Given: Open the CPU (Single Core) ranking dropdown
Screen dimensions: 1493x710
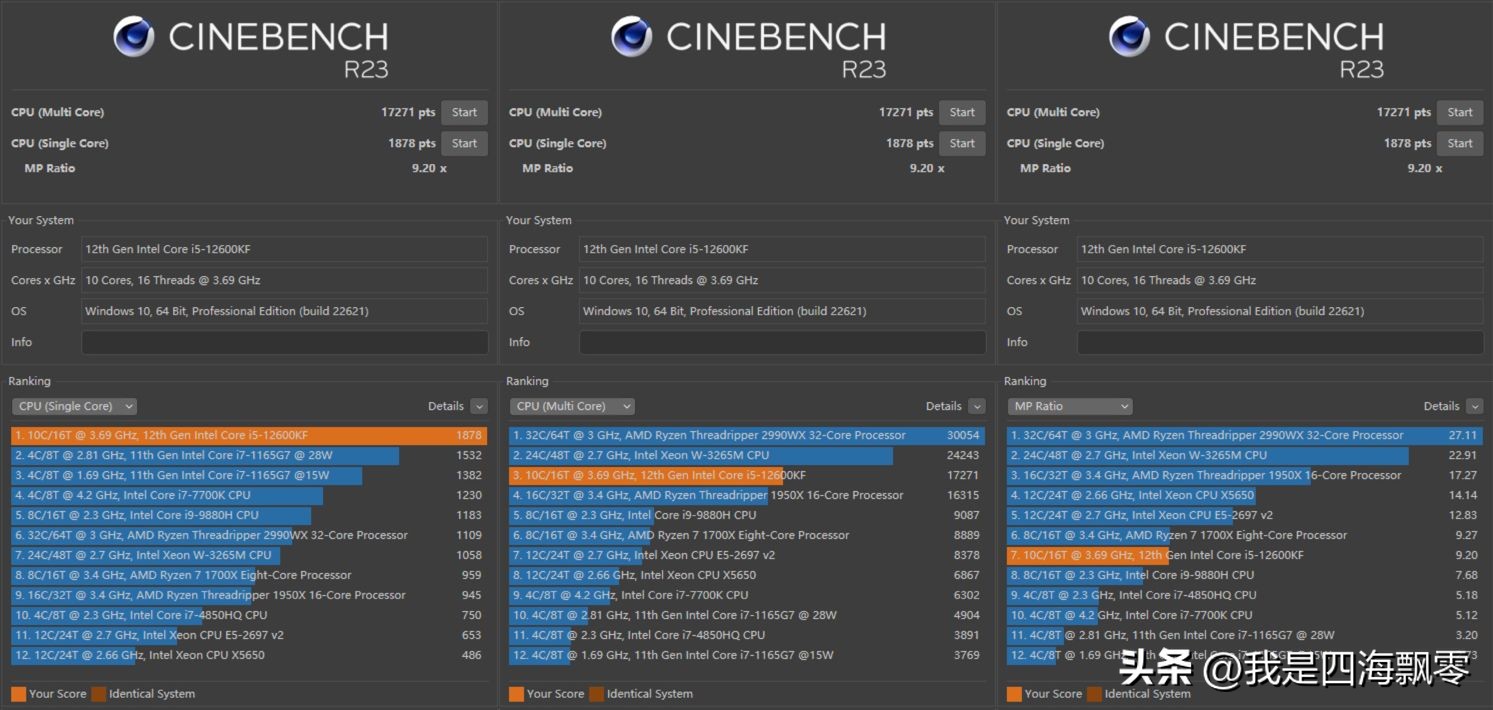Looking at the screenshot, I should [x=75, y=406].
